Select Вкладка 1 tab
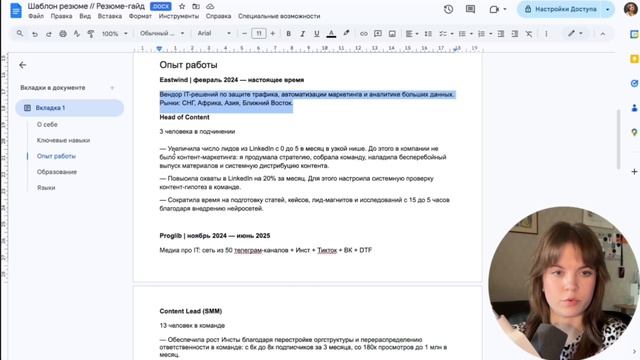The image size is (640, 360). point(69,108)
